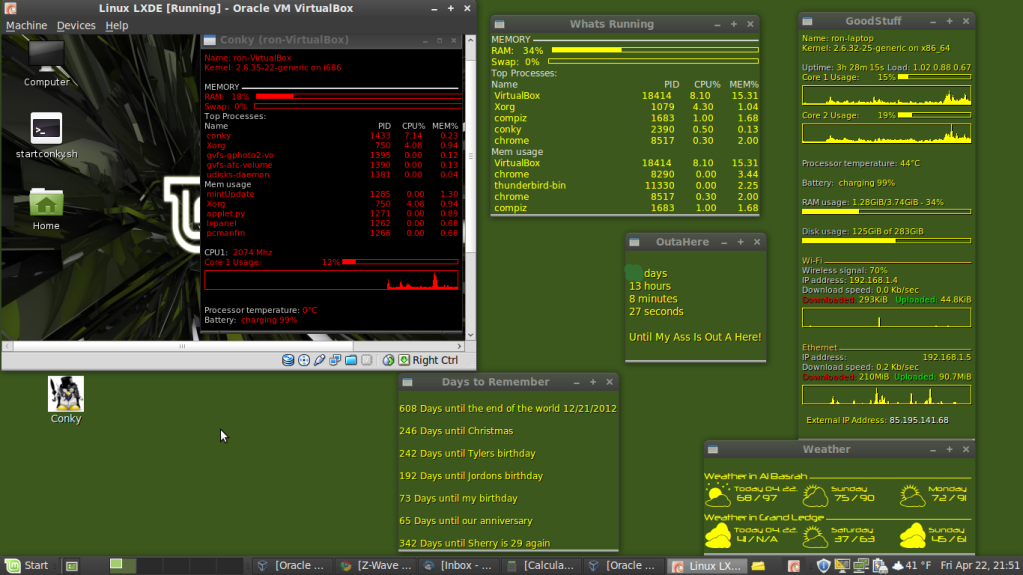Click the horizontal scrollbar in VirtualBox guest view

(183, 347)
